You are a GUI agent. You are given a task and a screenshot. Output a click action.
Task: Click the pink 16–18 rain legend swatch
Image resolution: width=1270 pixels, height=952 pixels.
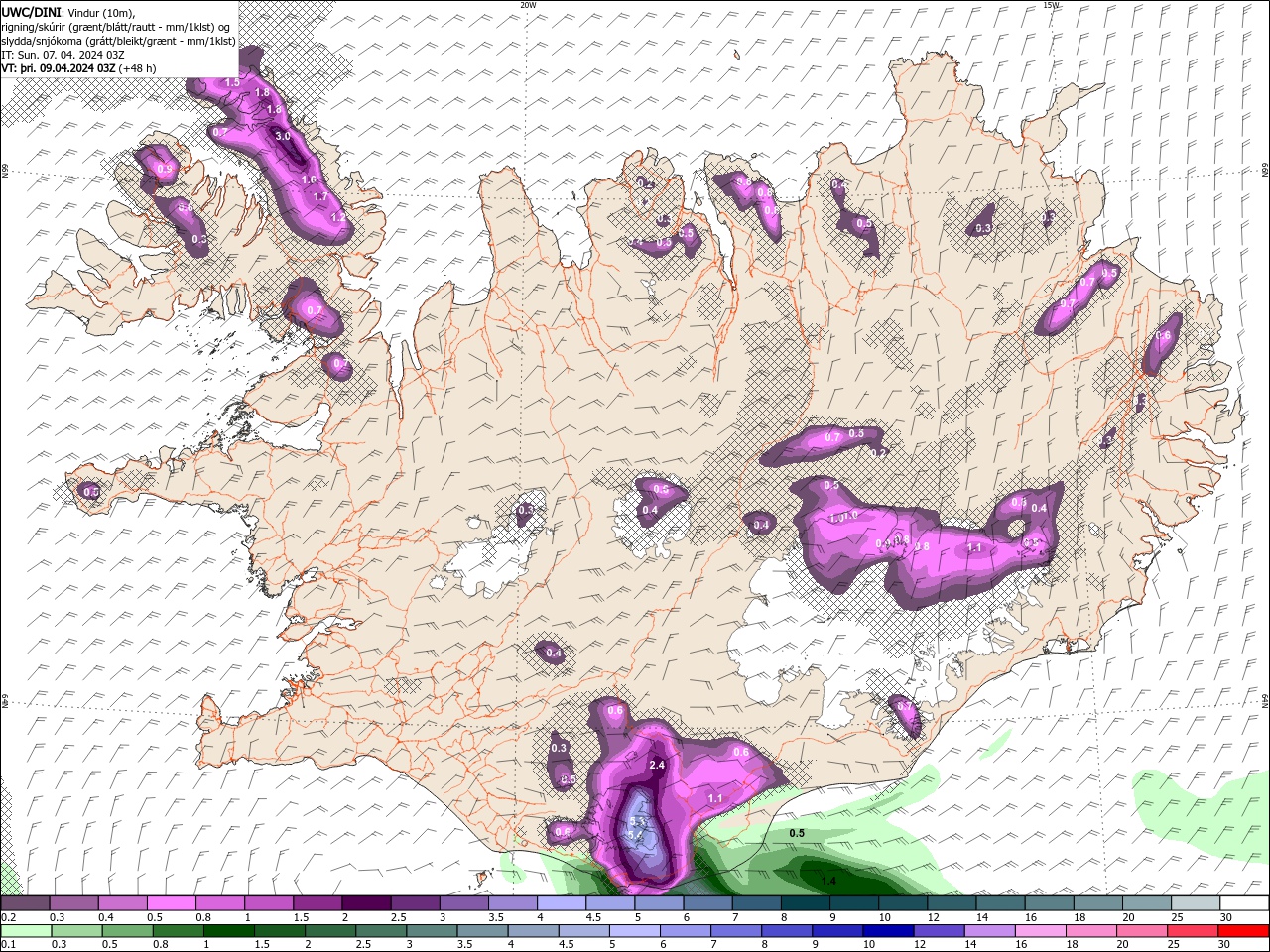[1040, 931]
